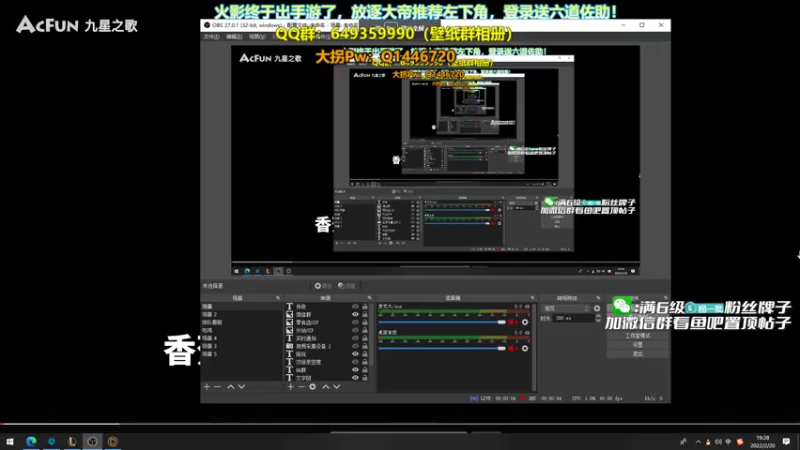
Task: Adjust 麦克风/Aux volume slider handle
Action: pyautogui.click(x=502, y=322)
